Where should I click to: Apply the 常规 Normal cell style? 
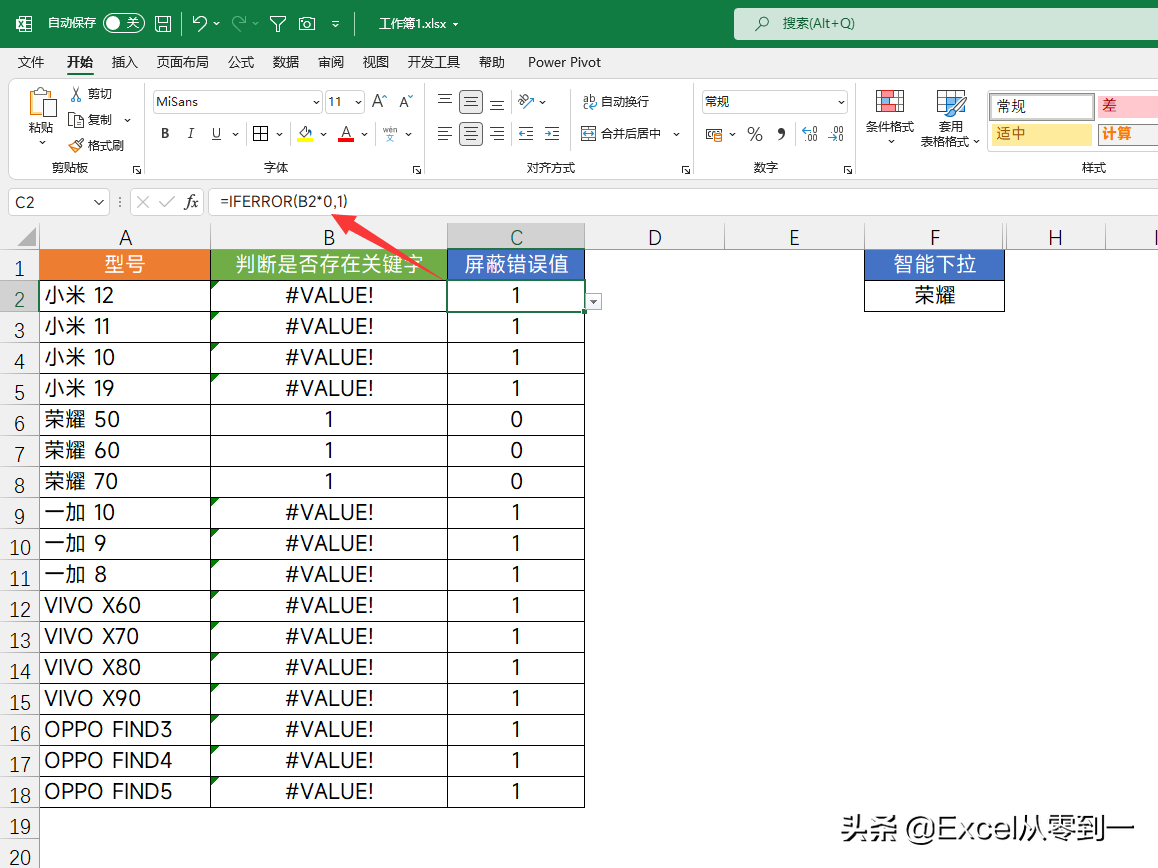[x=1041, y=106]
